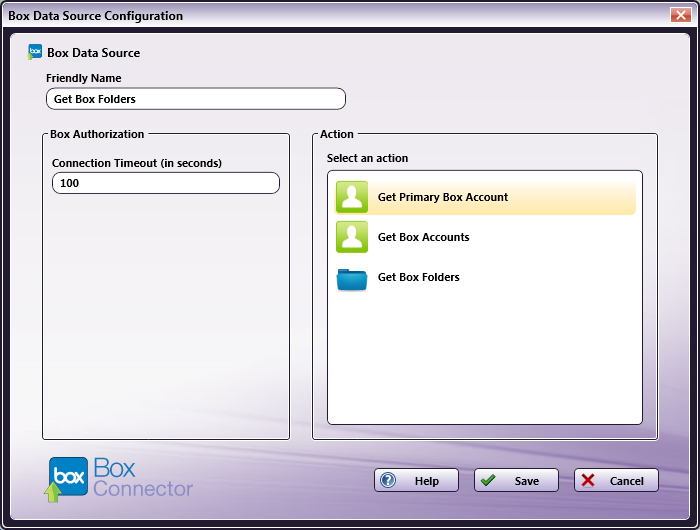The width and height of the screenshot is (700, 530).
Task: Select the Get Box Folders action
Action: (485, 277)
